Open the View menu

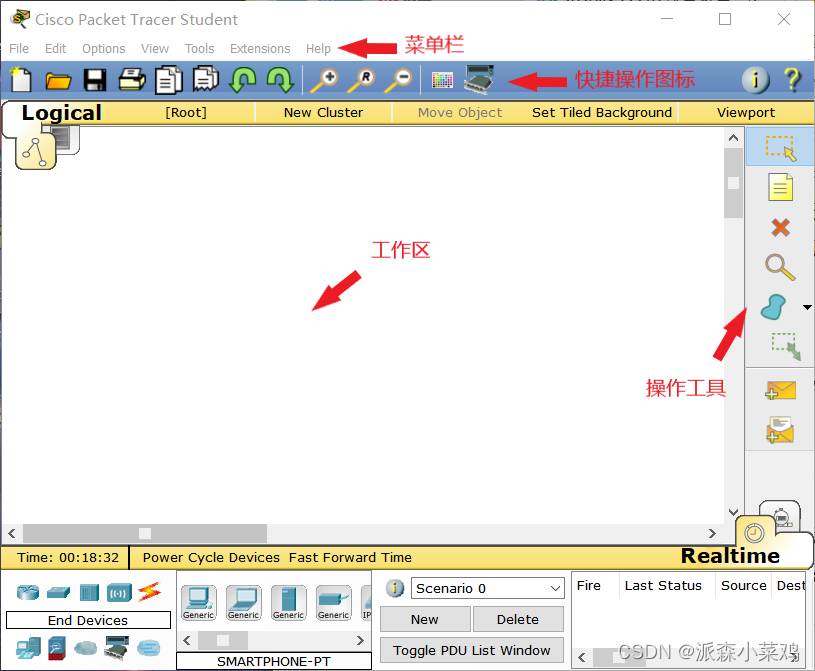[155, 48]
